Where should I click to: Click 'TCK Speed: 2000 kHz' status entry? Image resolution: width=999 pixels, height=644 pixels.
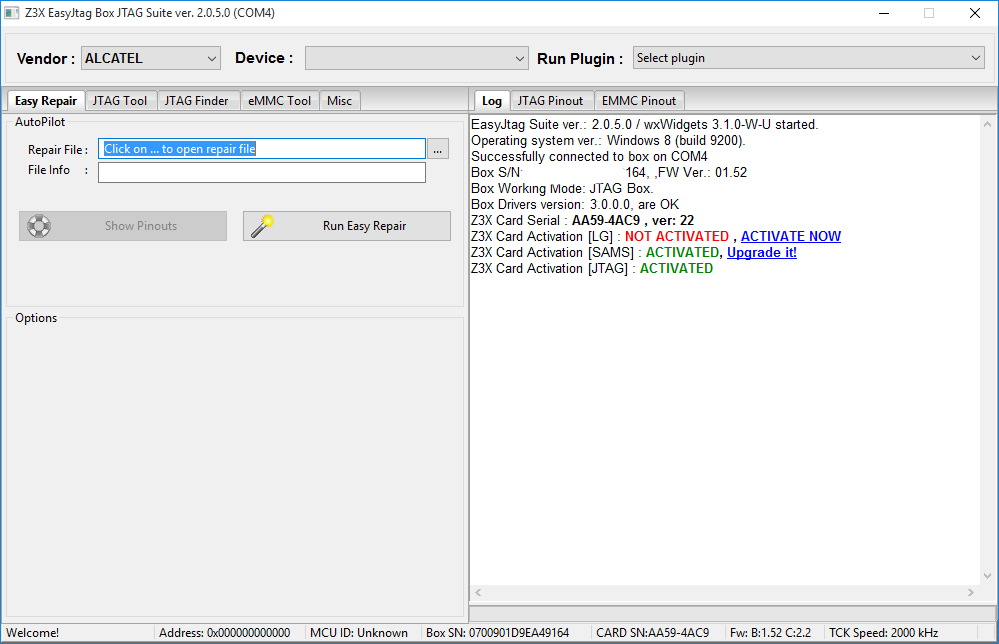pos(883,633)
